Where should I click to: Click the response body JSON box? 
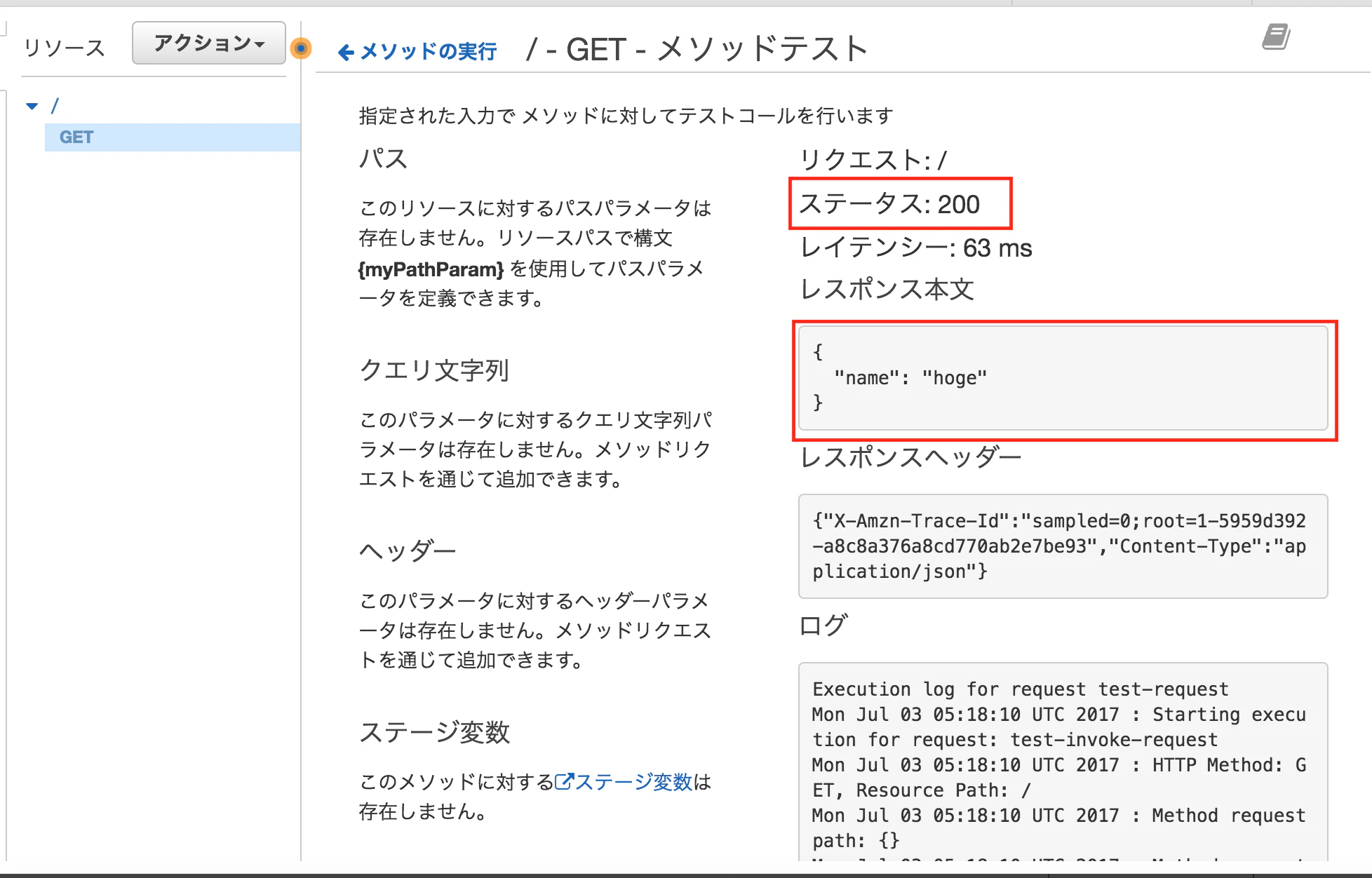(1063, 378)
